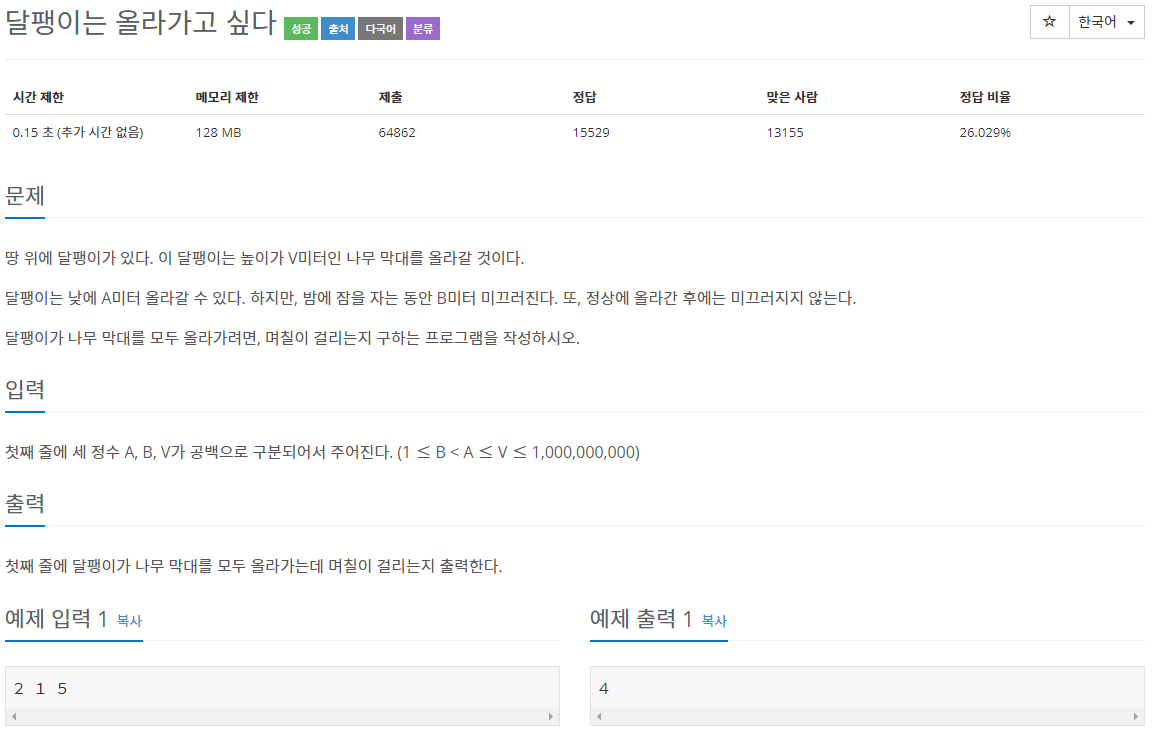
Task: Click the solved users count 13155
Action: click(x=785, y=133)
